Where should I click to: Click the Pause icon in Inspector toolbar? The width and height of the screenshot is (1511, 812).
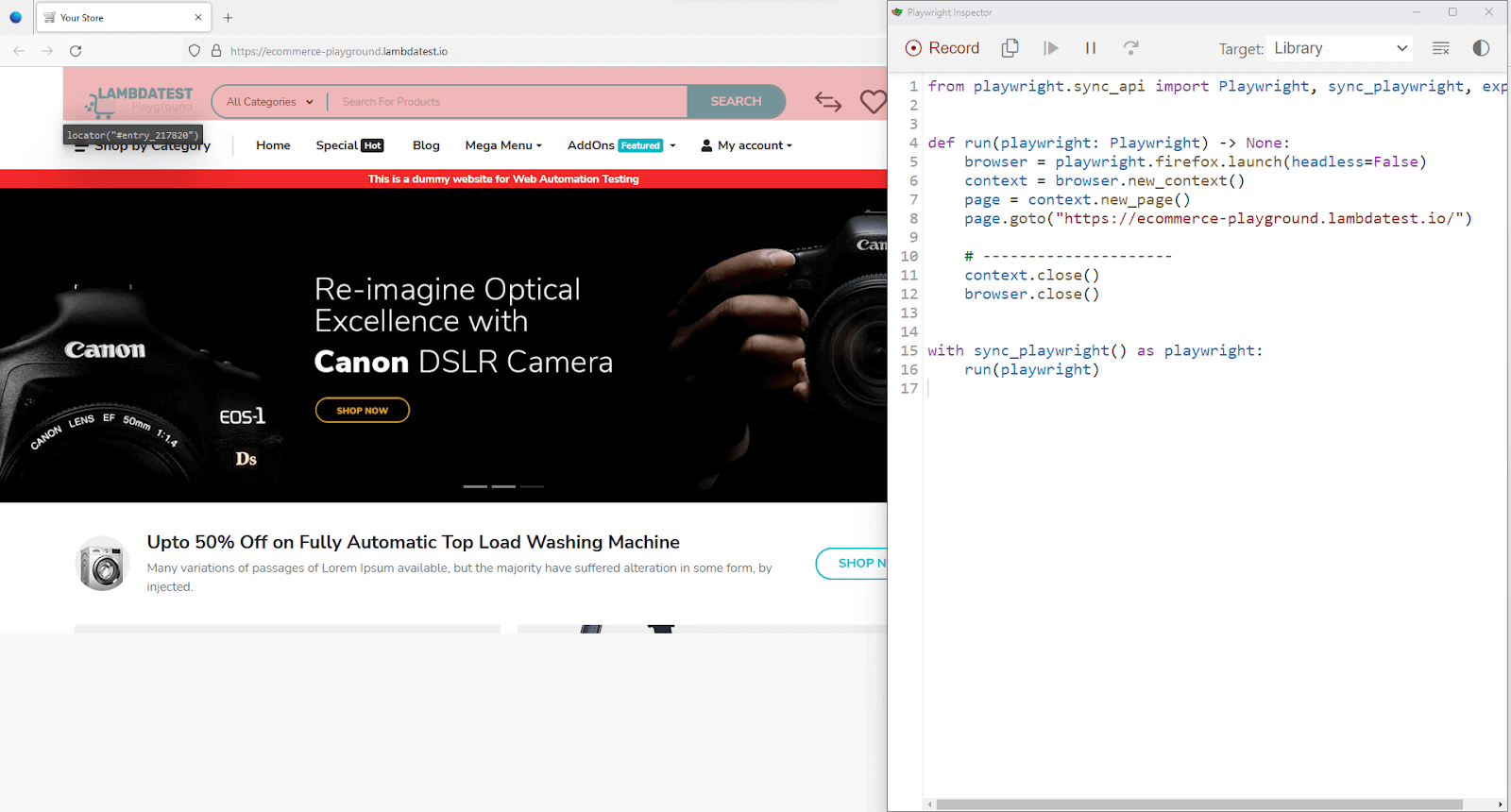[1090, 48]
